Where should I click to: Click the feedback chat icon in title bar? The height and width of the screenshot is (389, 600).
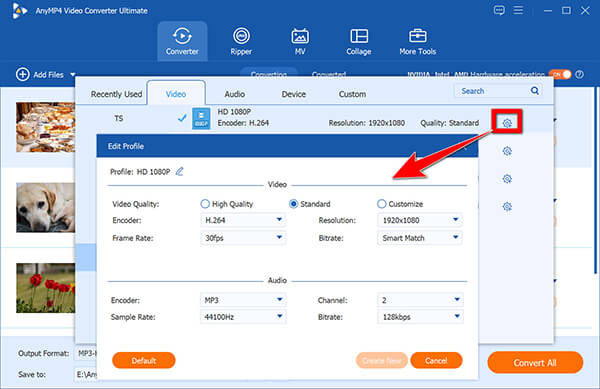[x=499, y=10]
